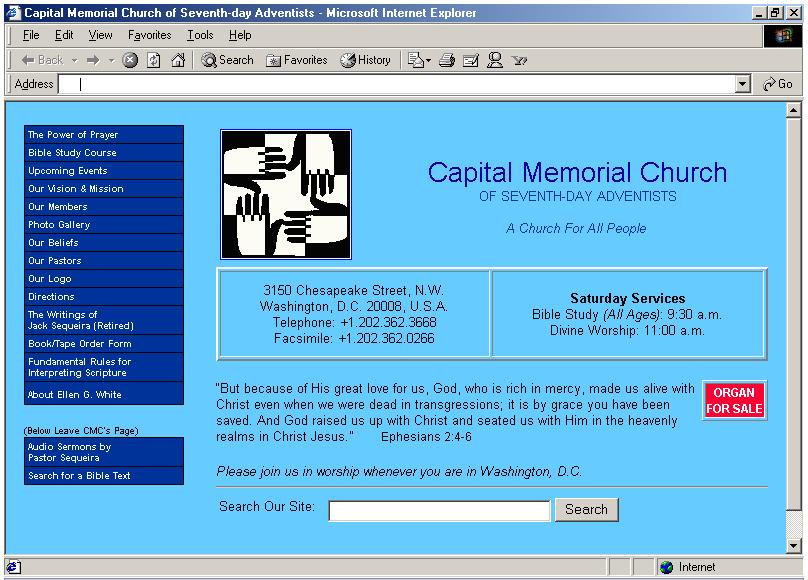Image resolution: width=808 pixels, height=580 pixels.
Task: Click the scrollbar down arrow
Action: [794, 545]
